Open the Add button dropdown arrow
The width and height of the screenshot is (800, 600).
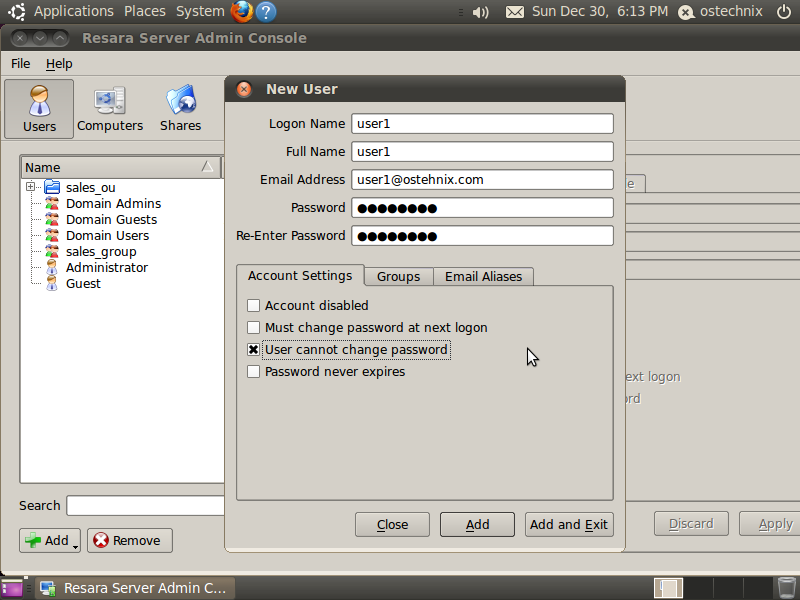pyautogui.click(x=75, y=546)
